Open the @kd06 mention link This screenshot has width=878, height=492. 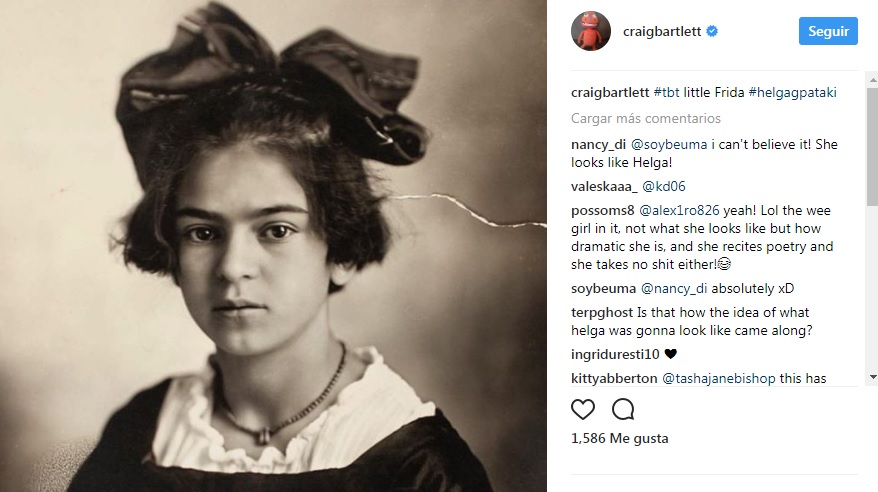[664, 186]
